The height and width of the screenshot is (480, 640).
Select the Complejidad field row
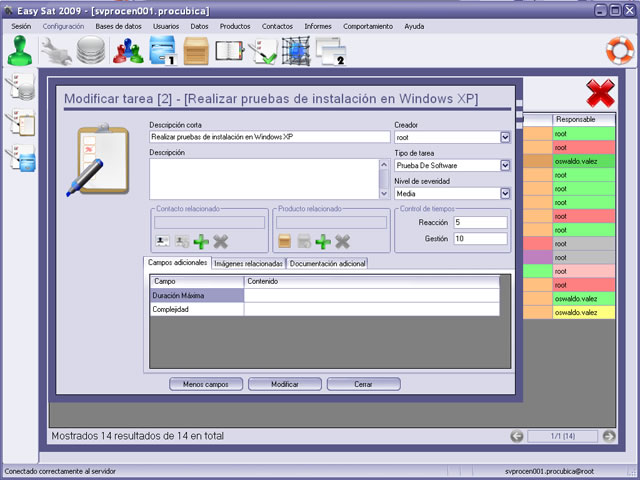(x=324, y=309)
